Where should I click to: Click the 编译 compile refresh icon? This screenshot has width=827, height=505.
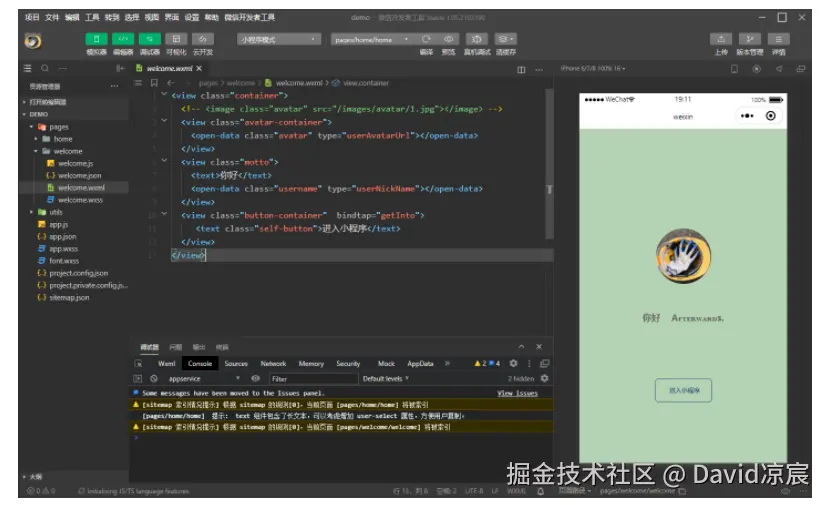[x=426, y=39]
